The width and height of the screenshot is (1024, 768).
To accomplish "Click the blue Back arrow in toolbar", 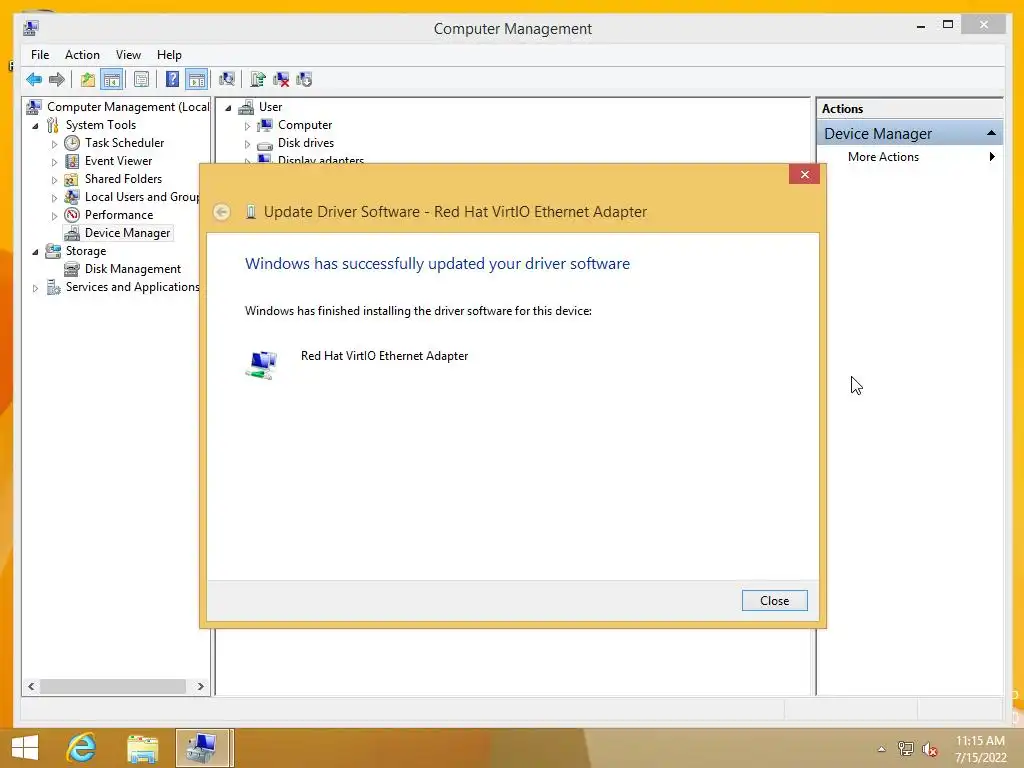I will pyautogui.click(x=34, y=80).
